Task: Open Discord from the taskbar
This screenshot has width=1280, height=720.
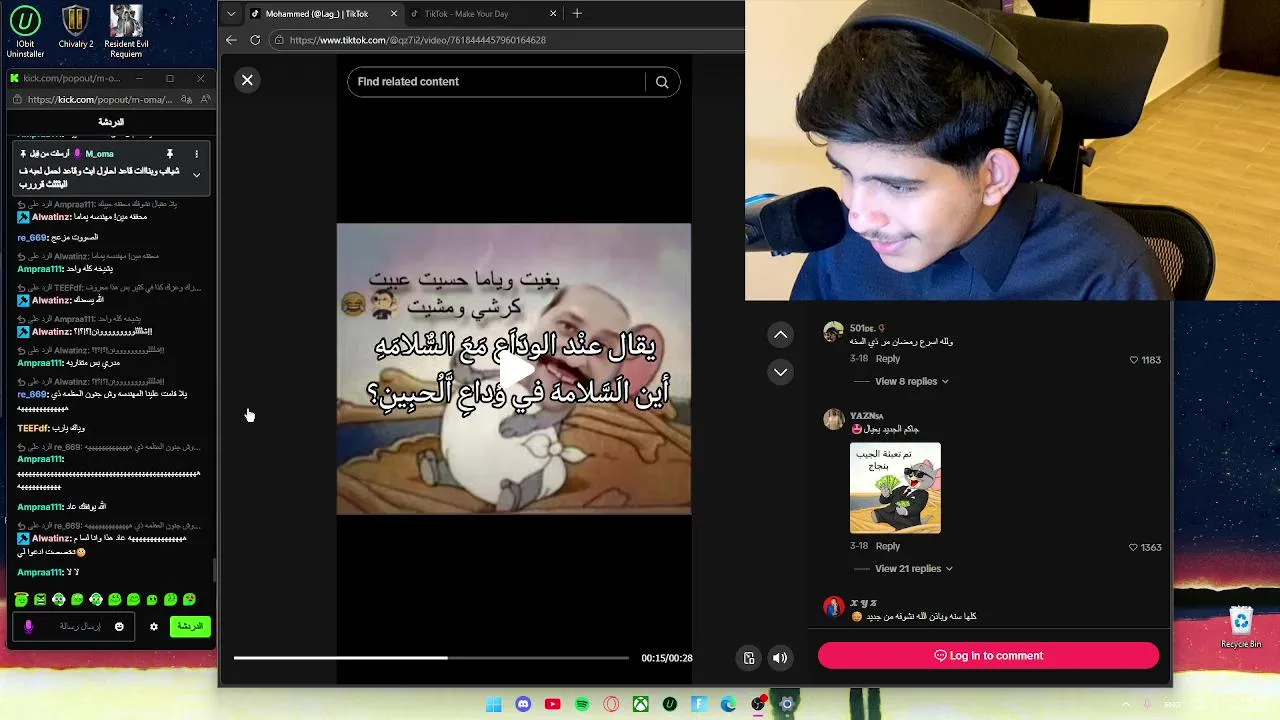Action: point(523,704)
